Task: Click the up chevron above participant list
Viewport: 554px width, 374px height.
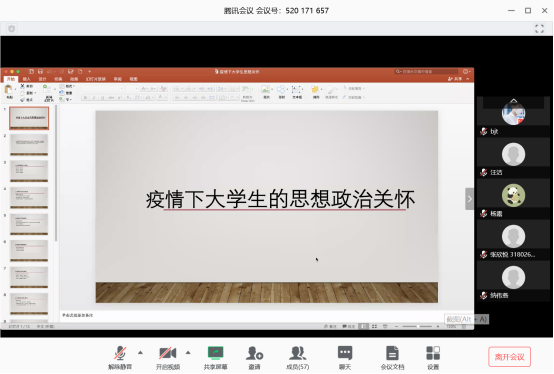Action: click(x=513, y=101)
